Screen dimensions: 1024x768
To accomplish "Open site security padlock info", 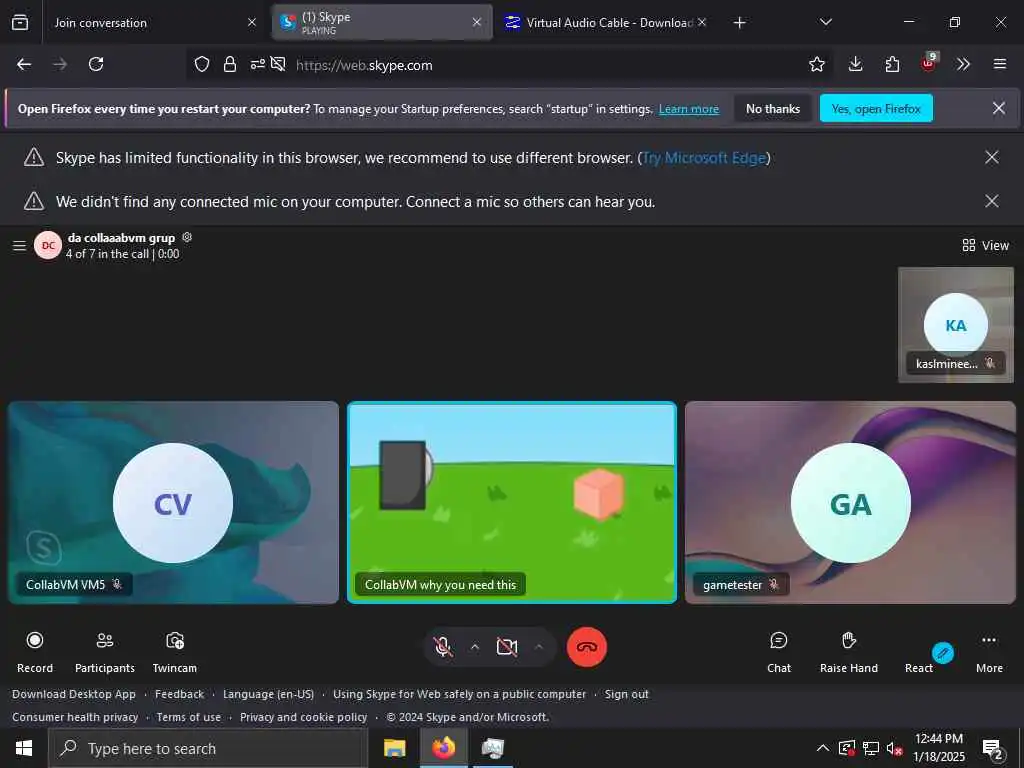I will (229, 64).
